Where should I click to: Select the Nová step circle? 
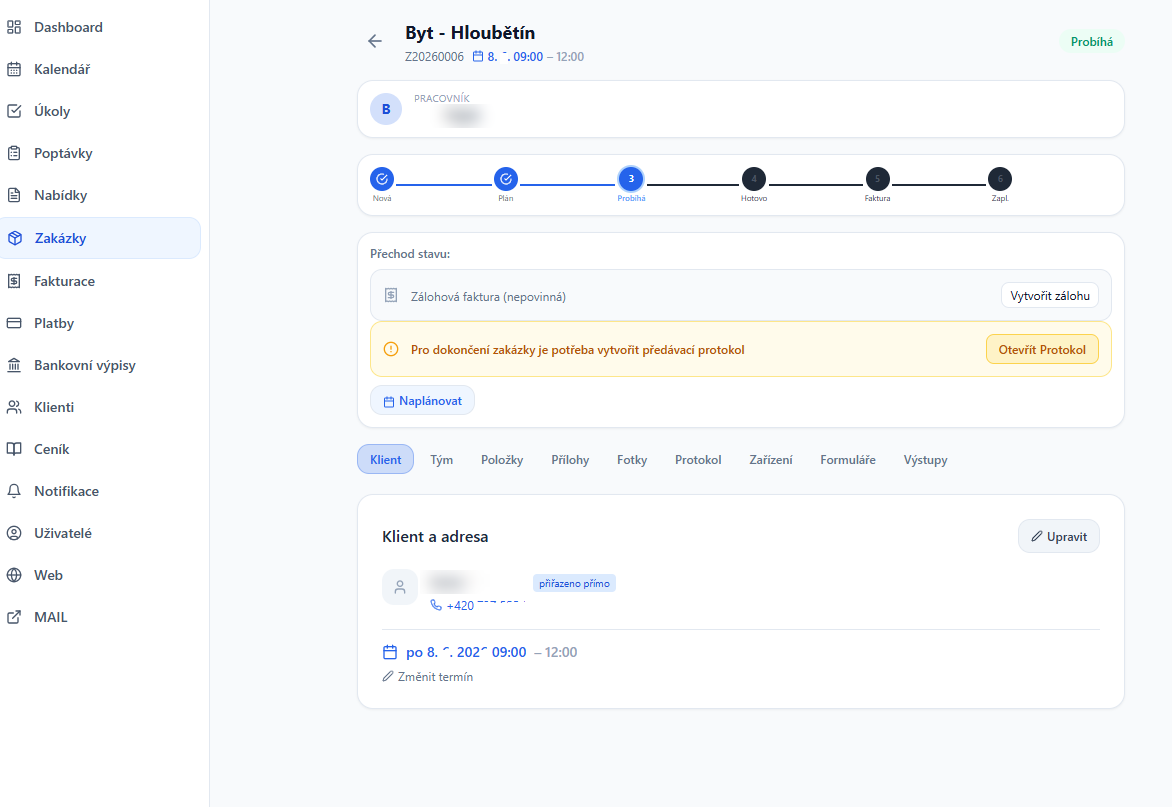pos(382,179)
